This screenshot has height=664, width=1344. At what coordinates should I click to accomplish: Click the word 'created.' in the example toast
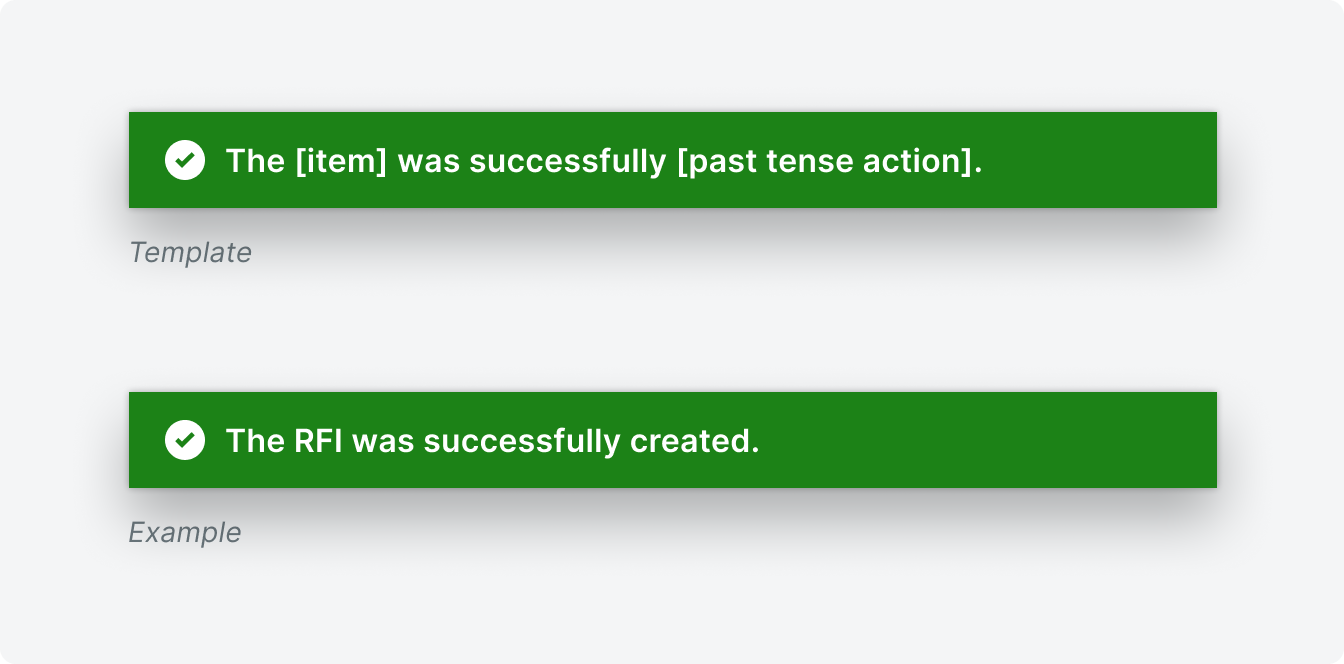[695, 441]
